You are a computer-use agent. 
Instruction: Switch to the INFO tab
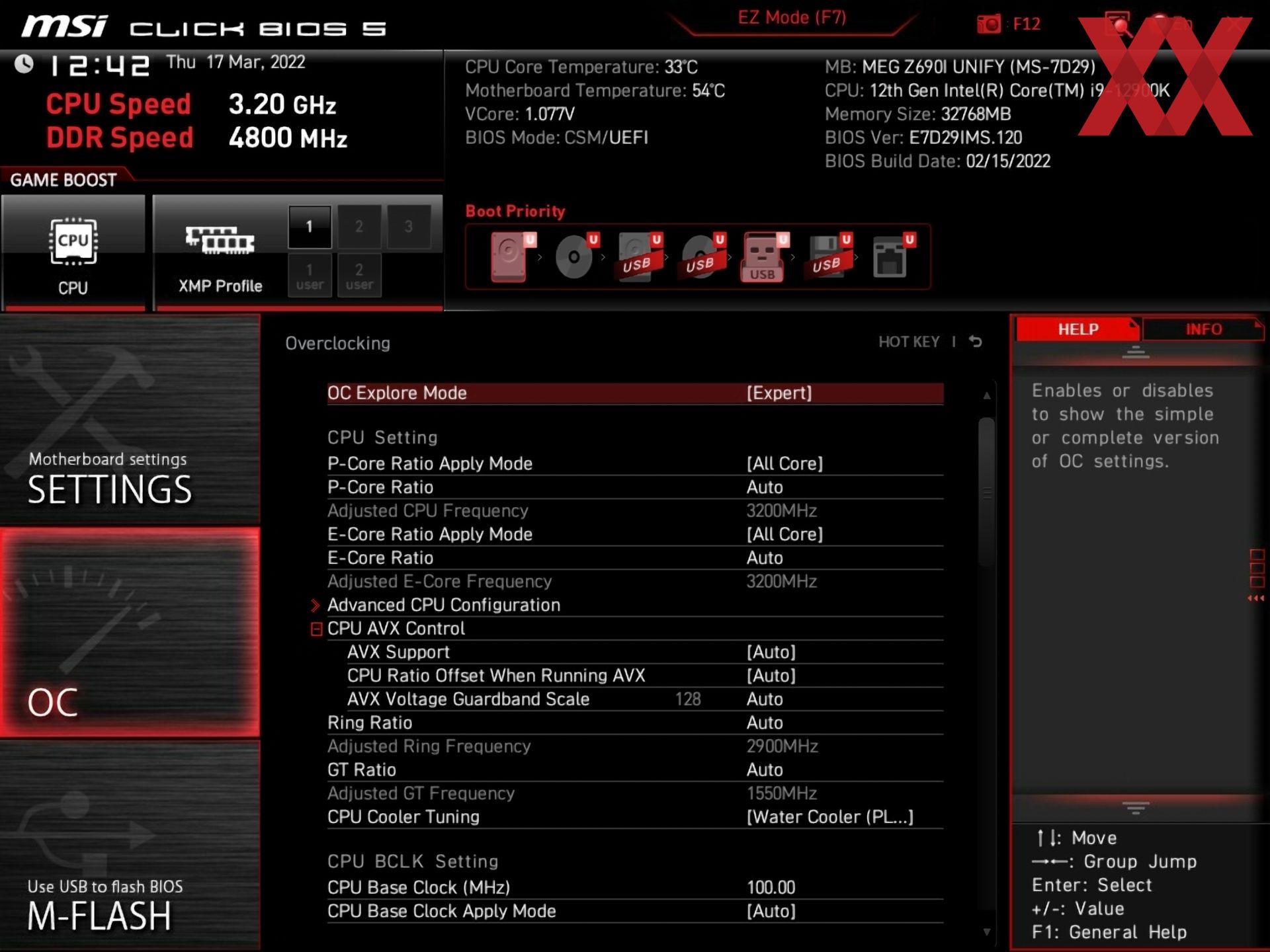1203,329
